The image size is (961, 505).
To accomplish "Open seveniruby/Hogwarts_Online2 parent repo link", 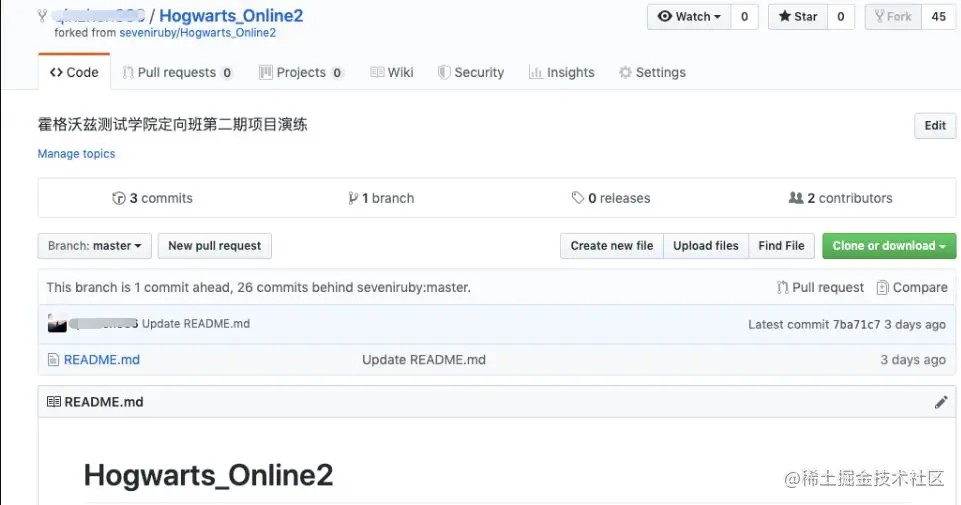I will (x=197, y=32).
